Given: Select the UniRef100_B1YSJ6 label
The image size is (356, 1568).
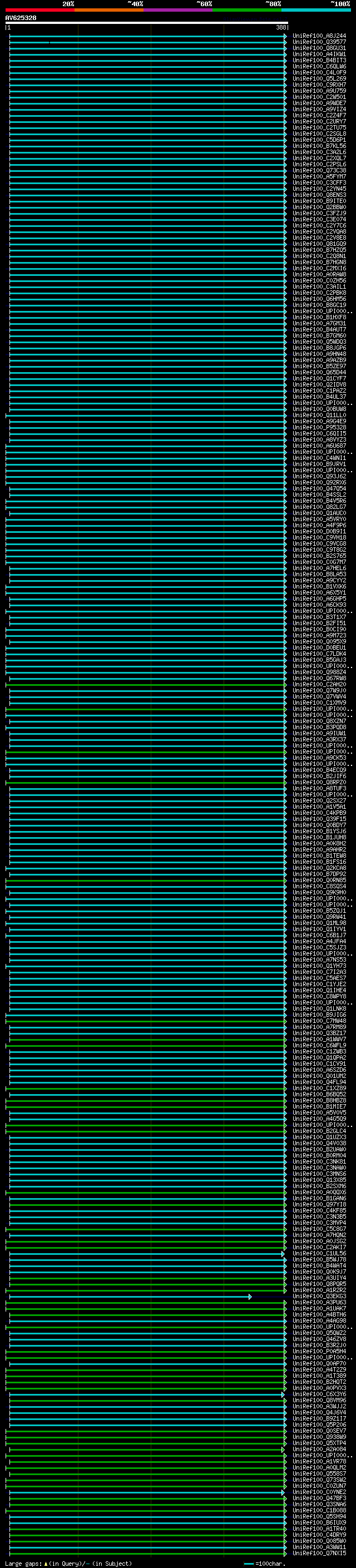Looking at the screenshot, I should click(x=319, y=832).
